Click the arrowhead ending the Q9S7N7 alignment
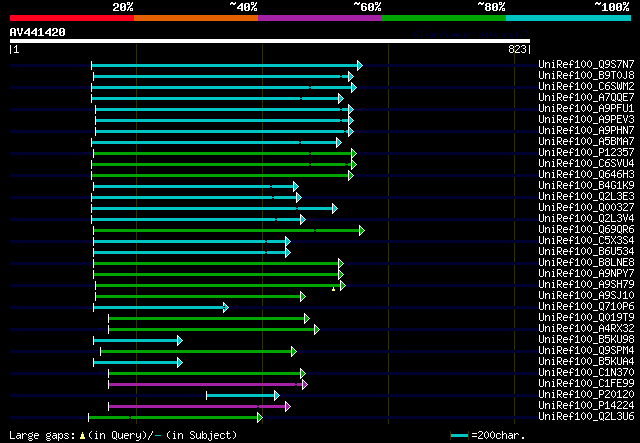The width and height of the screenshot is (640, 443). click(x=360, y=65)
